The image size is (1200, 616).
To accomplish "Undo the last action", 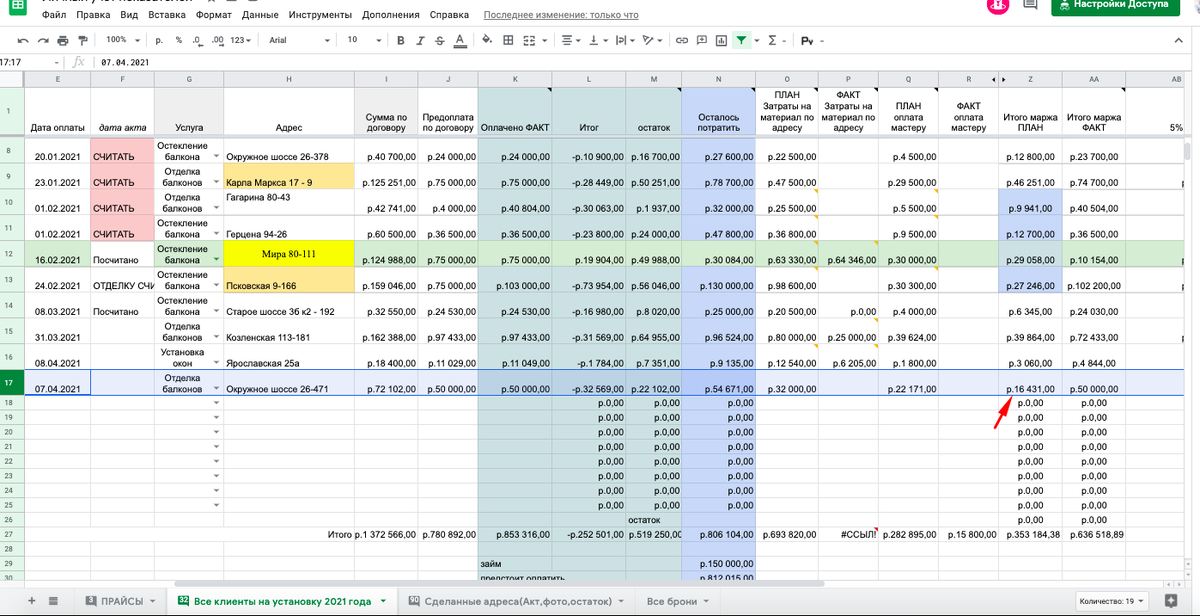I will [23, 40].
